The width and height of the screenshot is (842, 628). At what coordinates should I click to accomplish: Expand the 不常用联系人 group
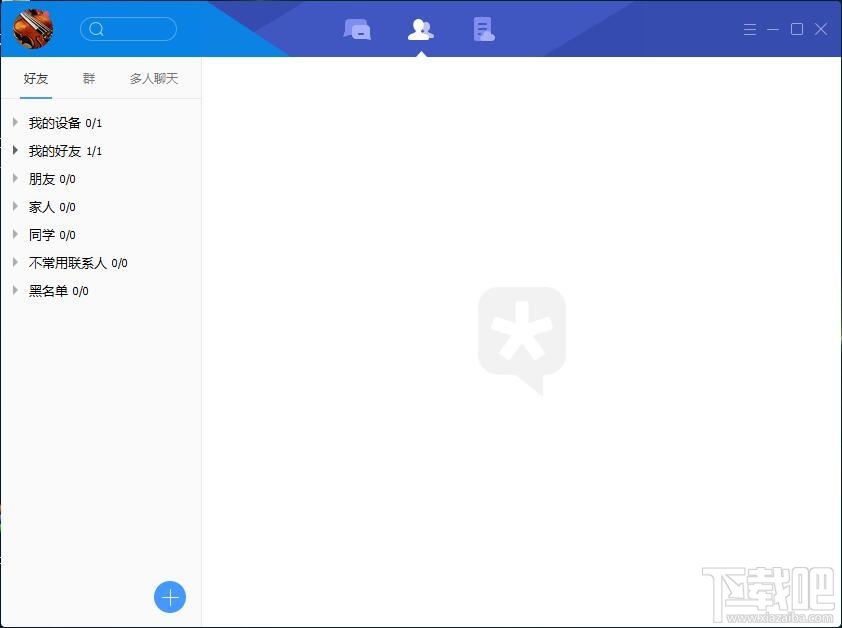15,263
